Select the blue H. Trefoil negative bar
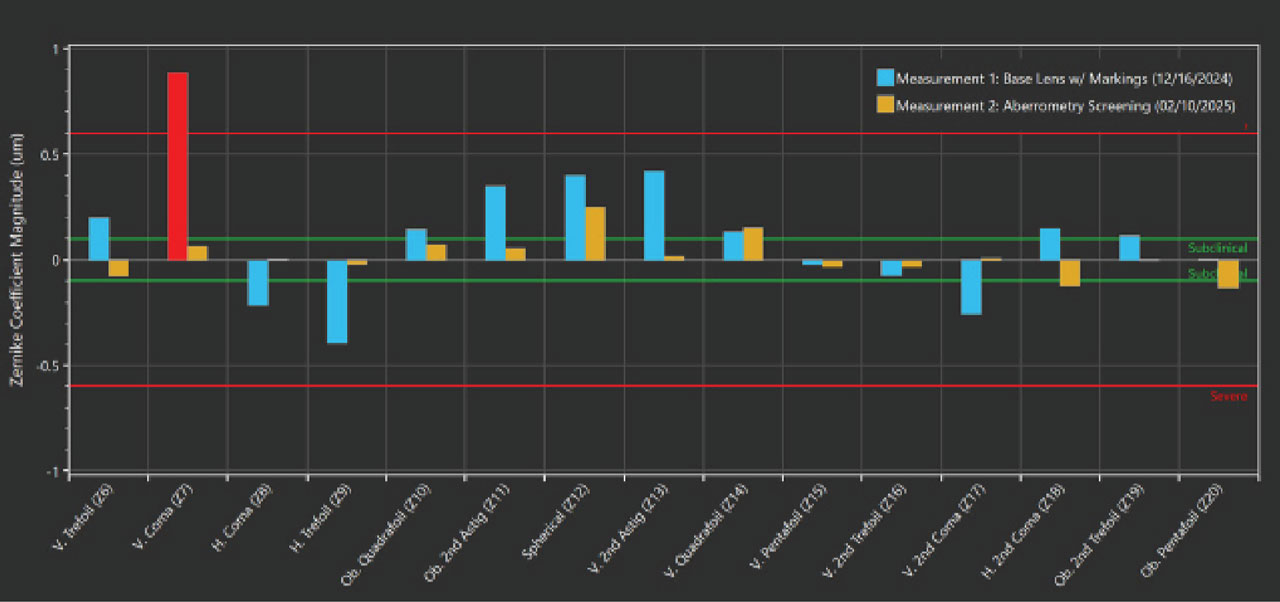This screenshot has height=602, width=1280. [x=336, y=301]
